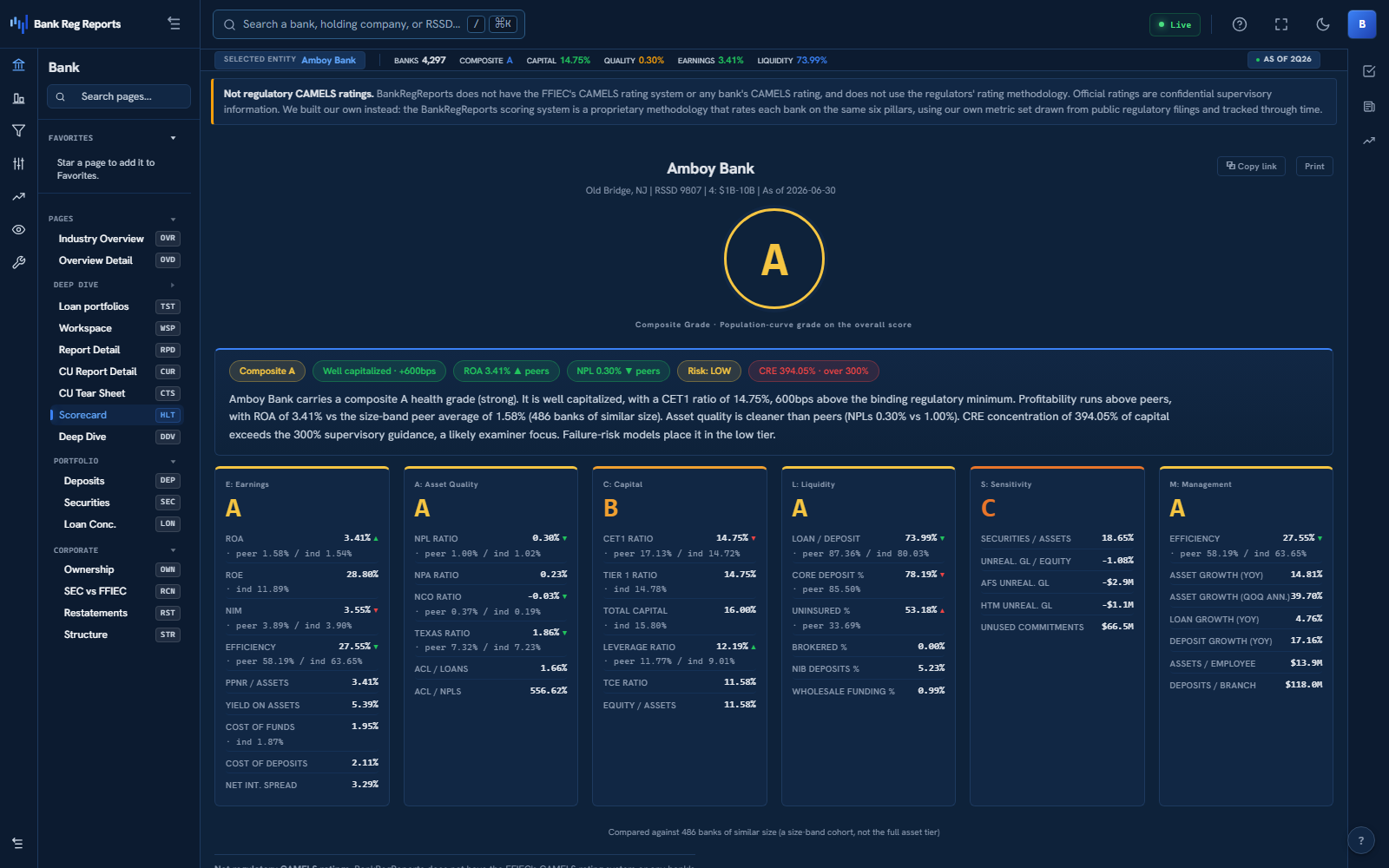Collapse the Favorites section
The height and width of the screenshot is (868, 1389).
pyautogui.click(x=173, y=138)
